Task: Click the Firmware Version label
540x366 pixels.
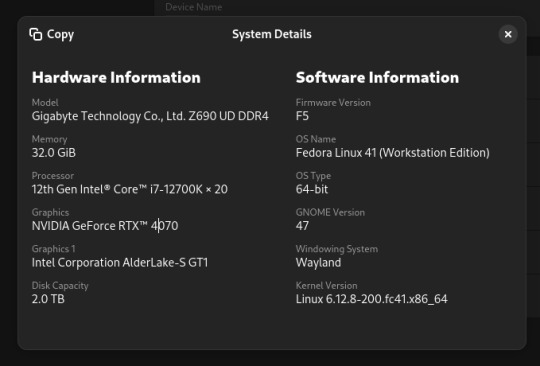Action: (x=333, y=103)
